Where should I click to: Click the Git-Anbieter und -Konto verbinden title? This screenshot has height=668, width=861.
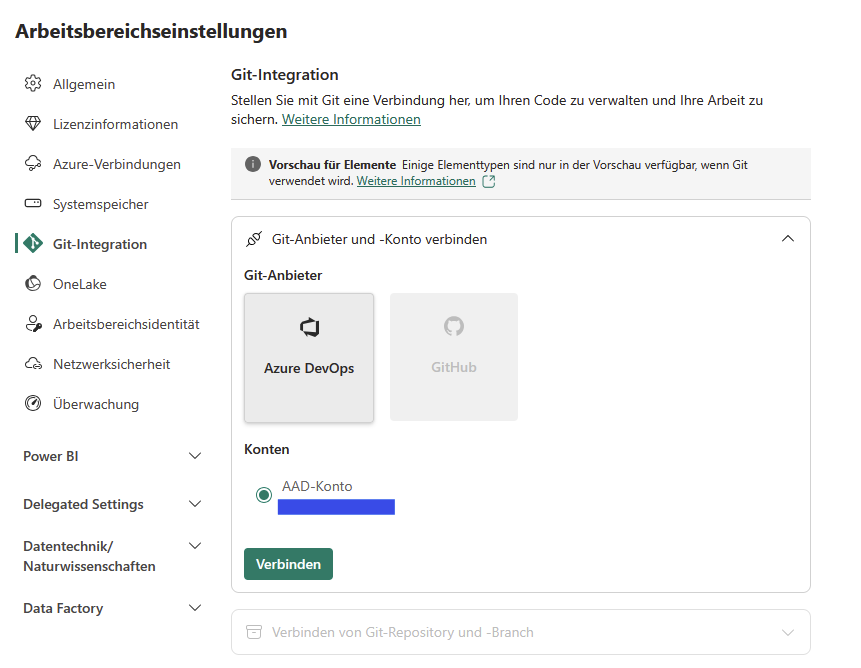pyautogui.click(x=379, y=239)
